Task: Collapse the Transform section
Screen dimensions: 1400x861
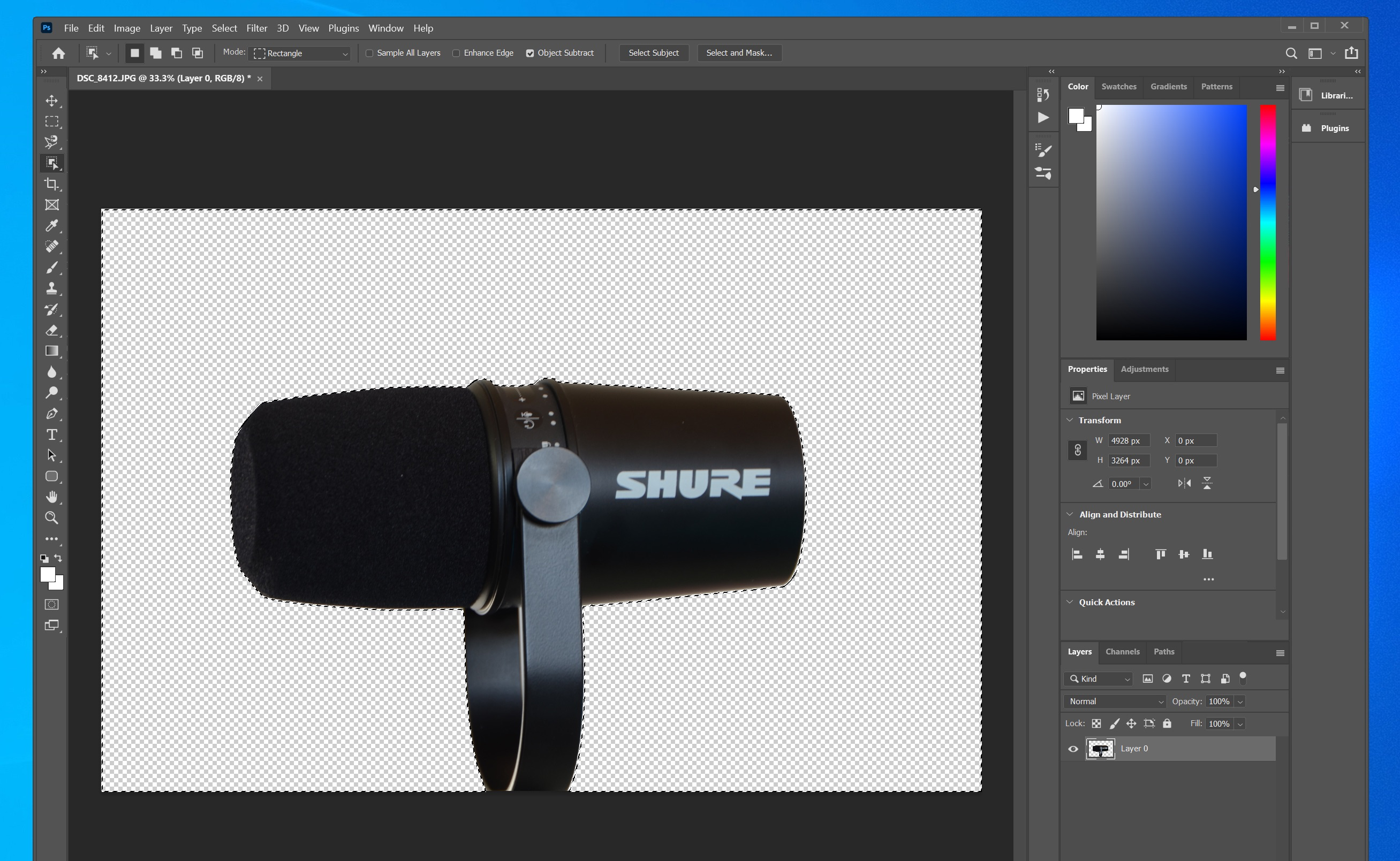Action: (1070, 420)
